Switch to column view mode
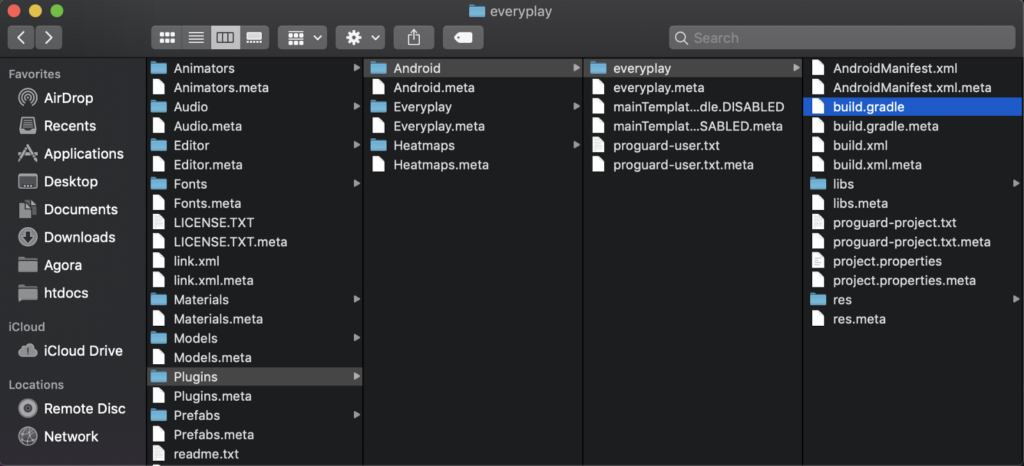Image resolution: width=1024 pixels, height=466 pixels. tap(225, 38)
